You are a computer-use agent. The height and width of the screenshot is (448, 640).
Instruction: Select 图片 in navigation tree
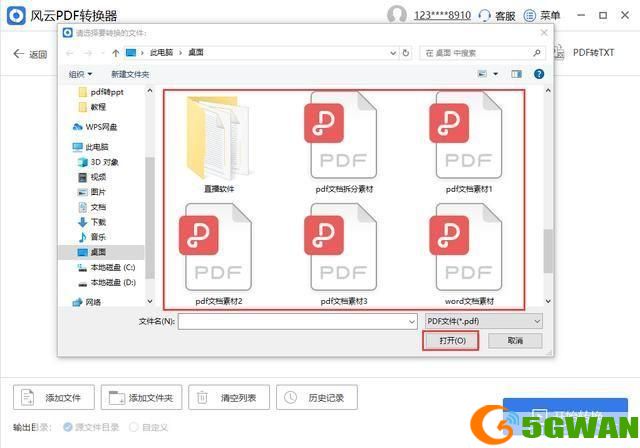92,192
